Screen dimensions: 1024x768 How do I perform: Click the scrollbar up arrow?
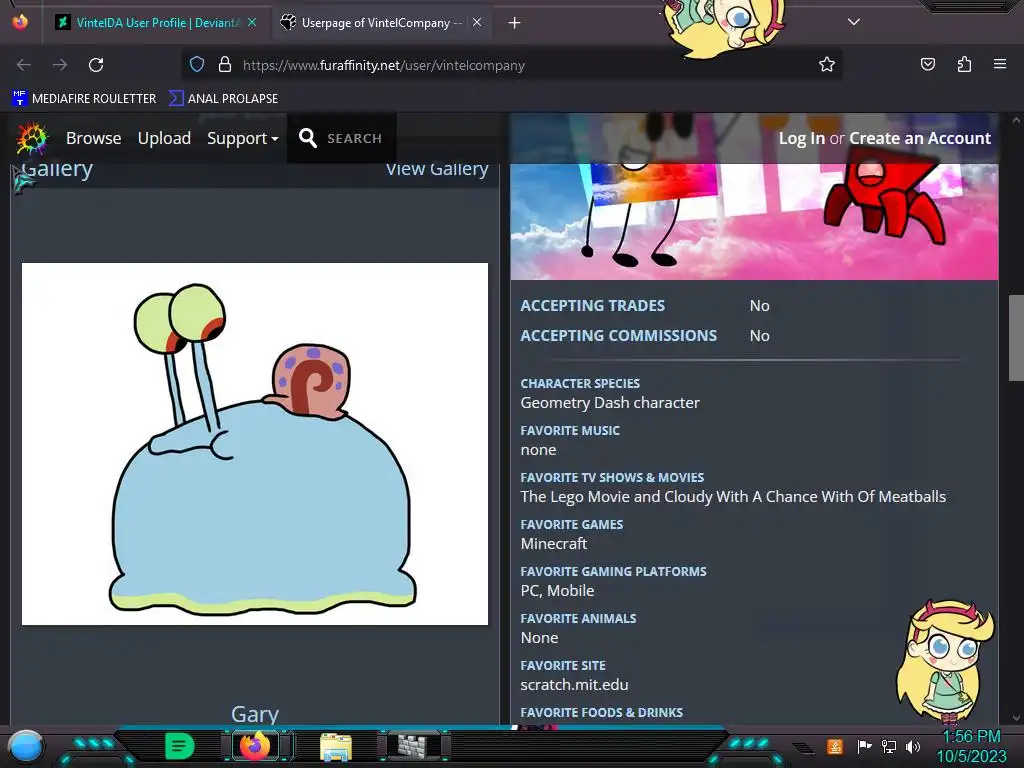1016,120
